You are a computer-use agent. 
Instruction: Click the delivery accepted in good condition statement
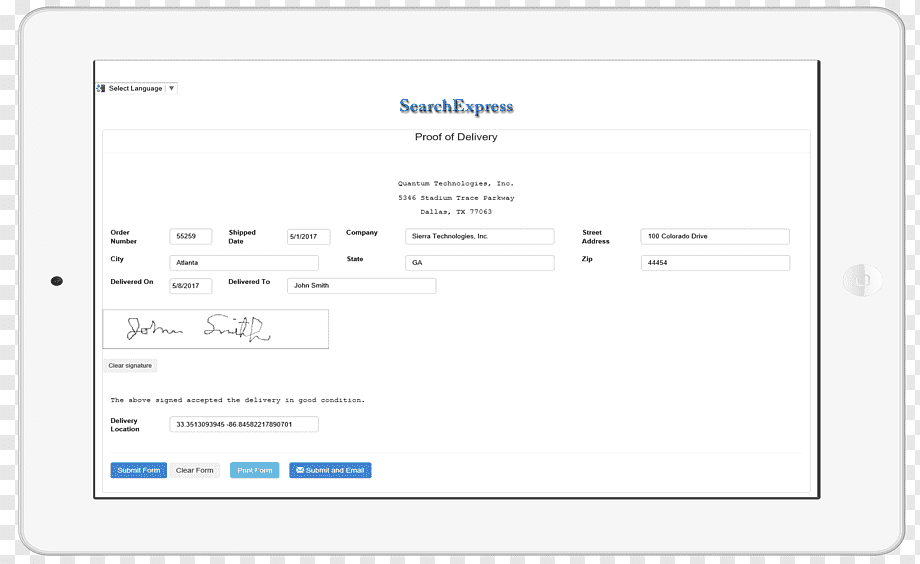238,400
